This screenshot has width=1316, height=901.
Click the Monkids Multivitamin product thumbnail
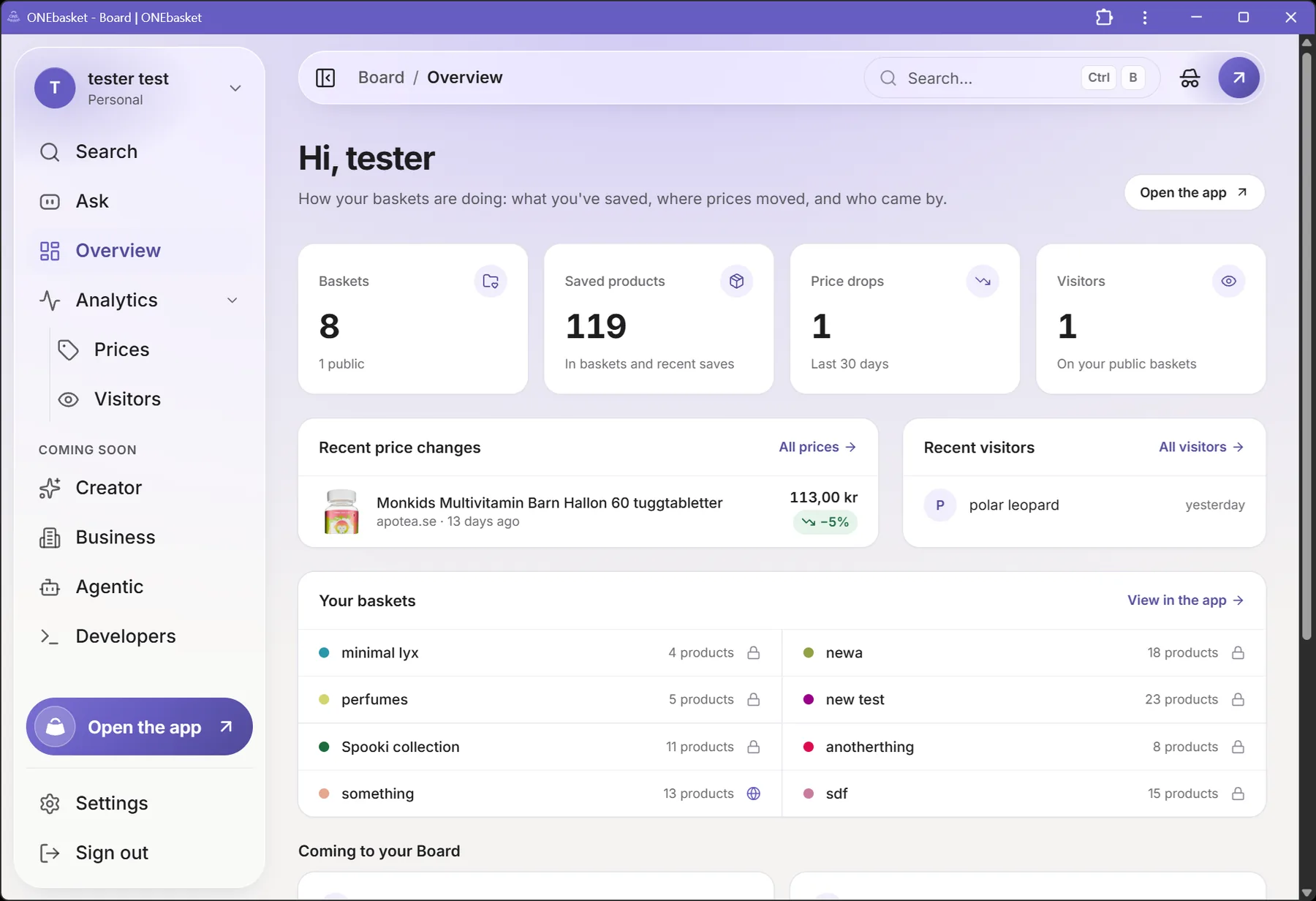pos(341,512)
